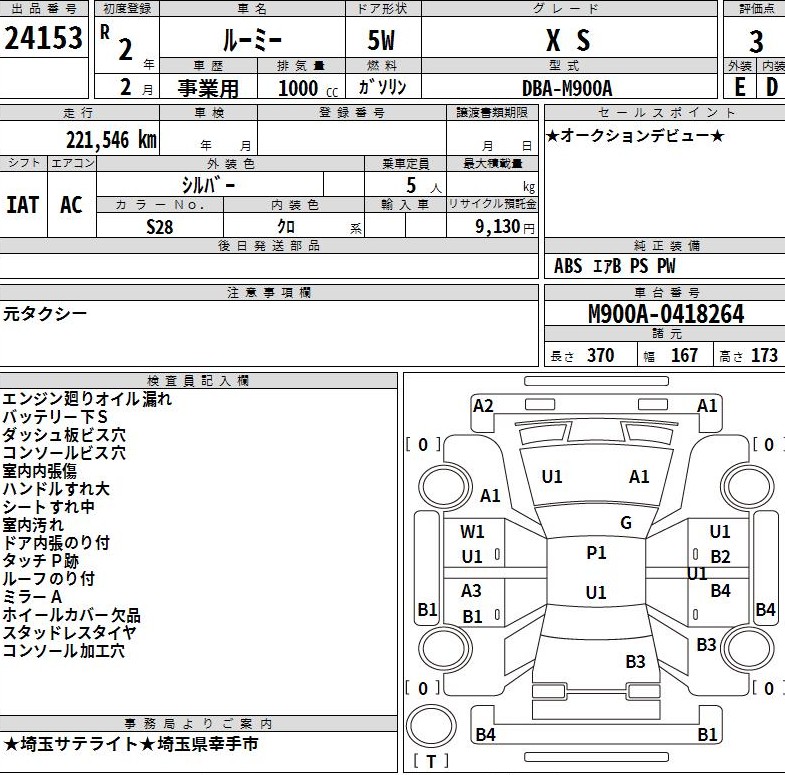Click the note "エンジン廻りオイル漏れ"

pos(87,399)
